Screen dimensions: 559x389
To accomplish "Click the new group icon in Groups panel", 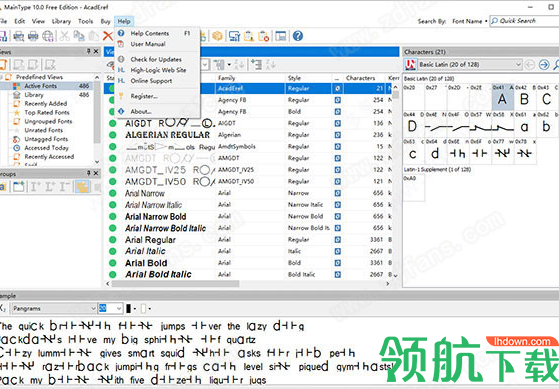I will tap(19, 186).
